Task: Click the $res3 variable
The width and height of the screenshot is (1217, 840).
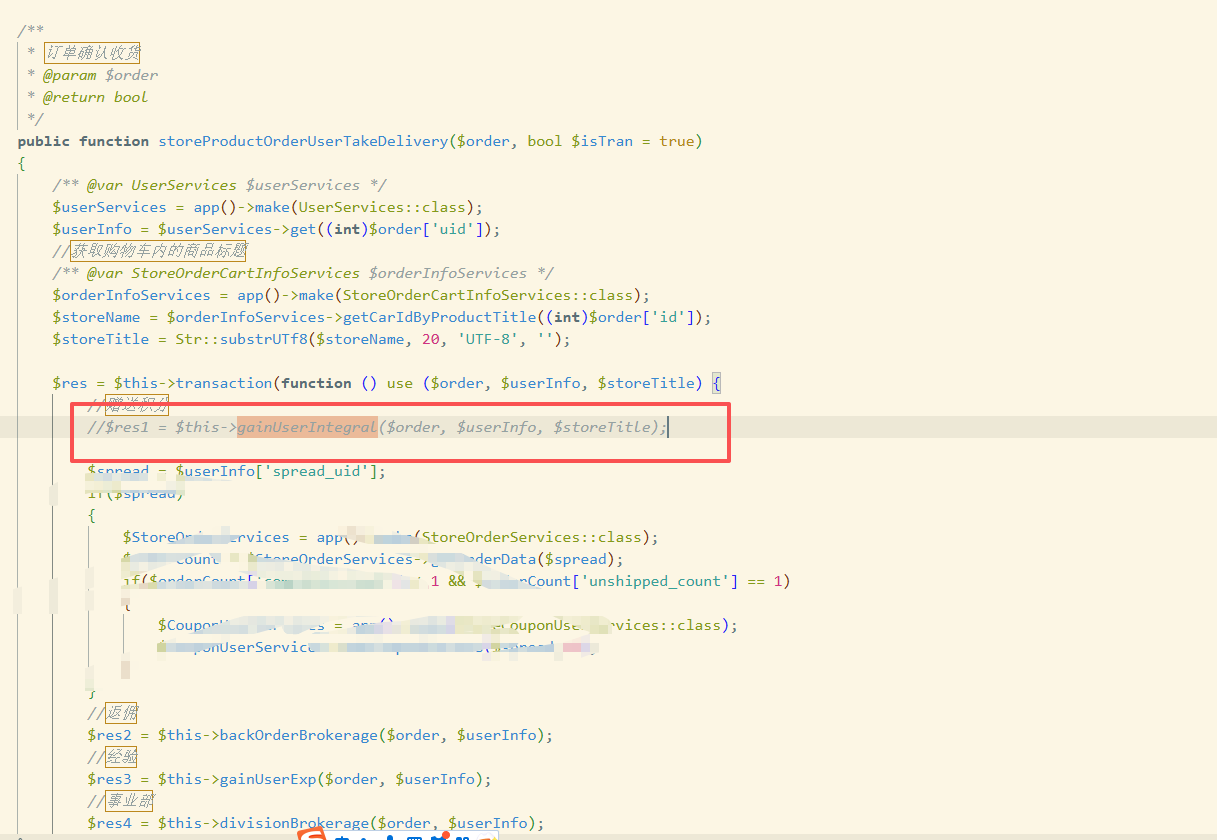Action: [x=109, y=779]
